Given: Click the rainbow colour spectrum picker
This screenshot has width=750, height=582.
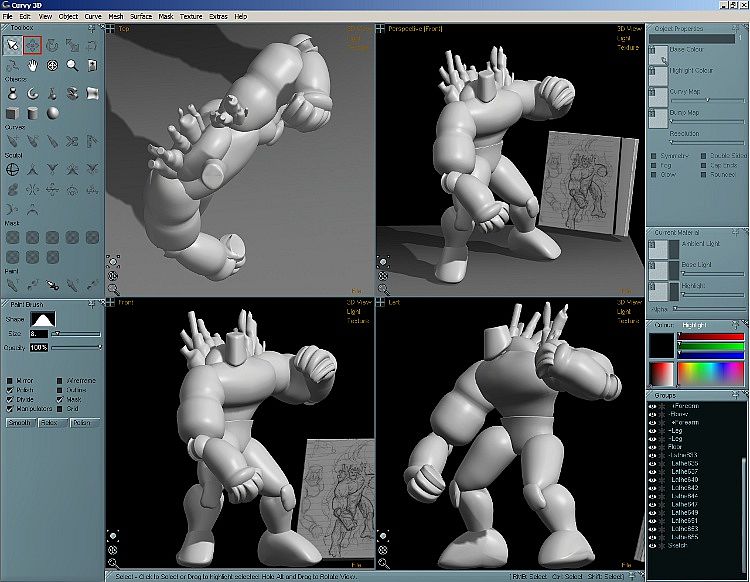Looking at the screenshot, I should pyautogui.click(x=710, y=373).
